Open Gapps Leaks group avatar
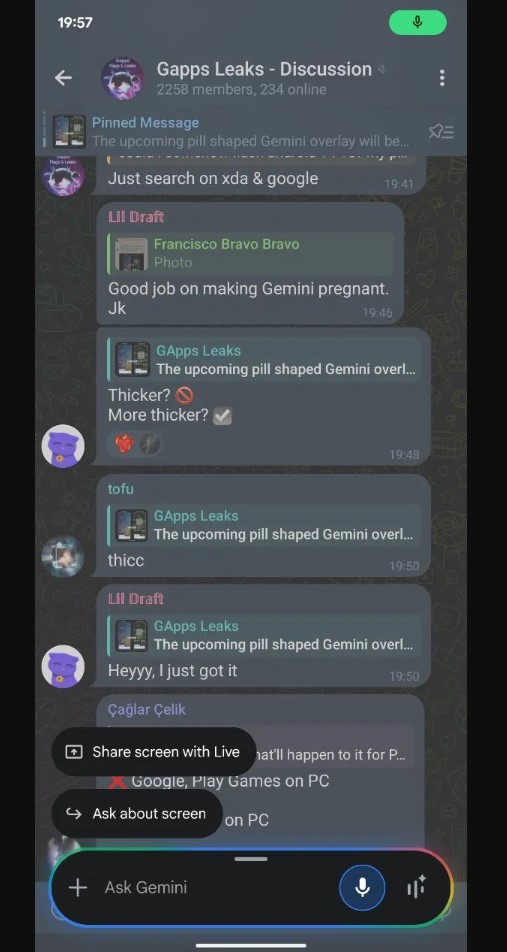 tap(123, 79)
